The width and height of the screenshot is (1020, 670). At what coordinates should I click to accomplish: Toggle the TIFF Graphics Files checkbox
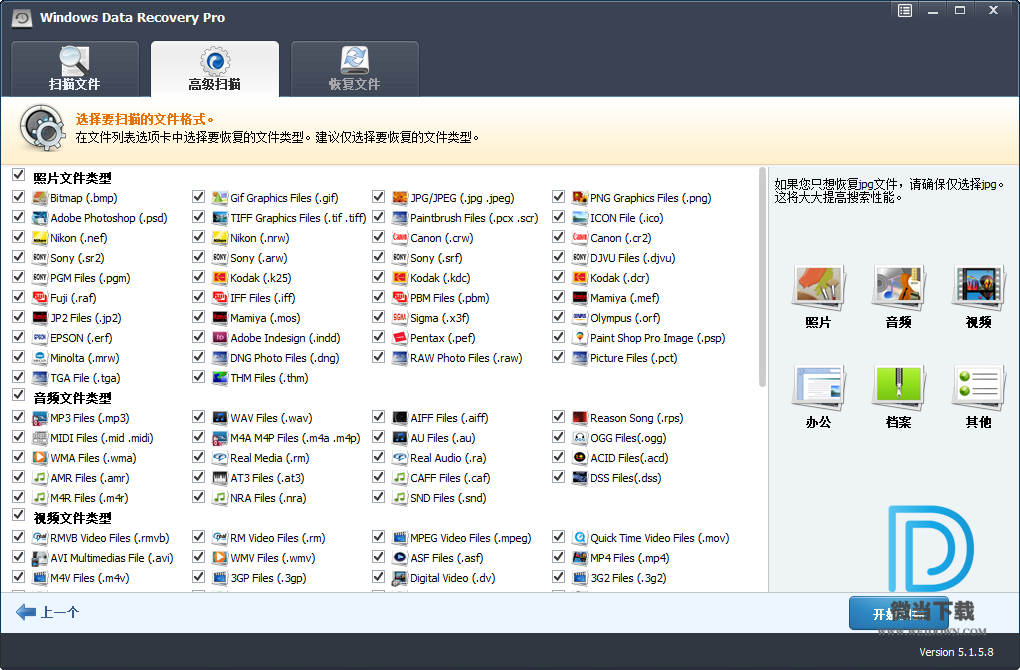click(x=198, y=217)
